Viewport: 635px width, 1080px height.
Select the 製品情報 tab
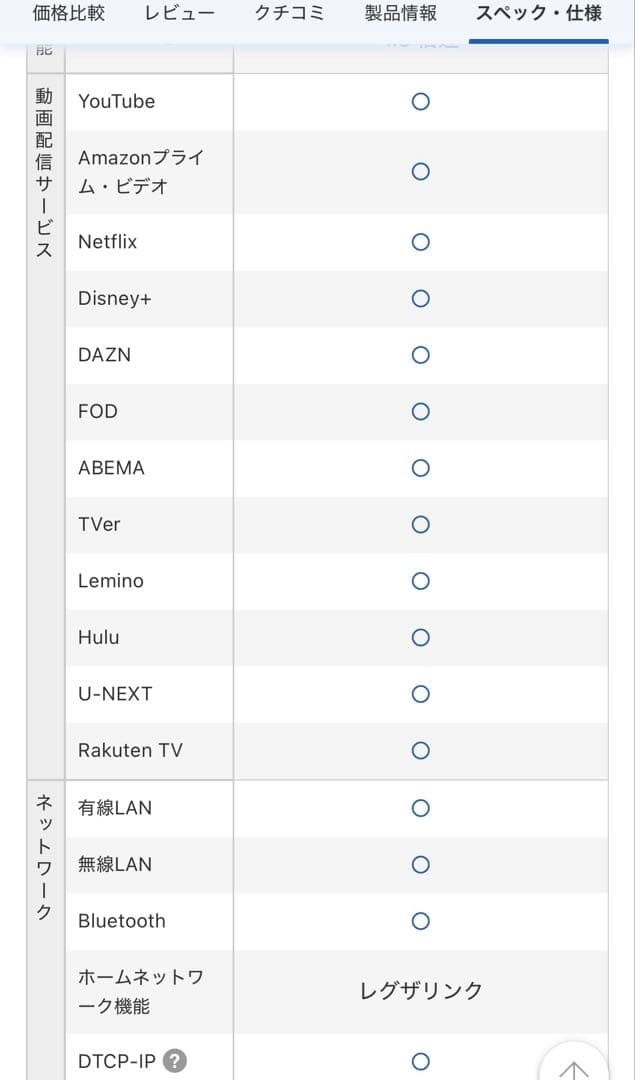[401, 14]
